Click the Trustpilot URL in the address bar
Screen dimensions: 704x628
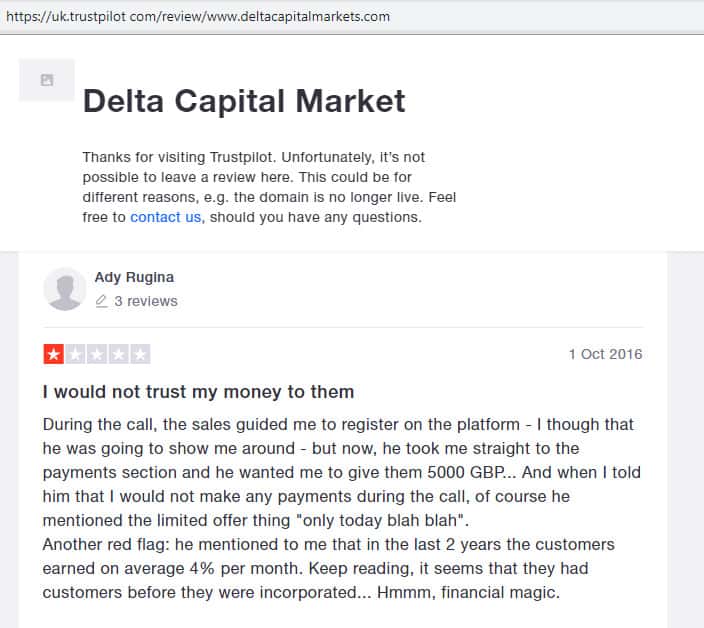coord(198,17)
